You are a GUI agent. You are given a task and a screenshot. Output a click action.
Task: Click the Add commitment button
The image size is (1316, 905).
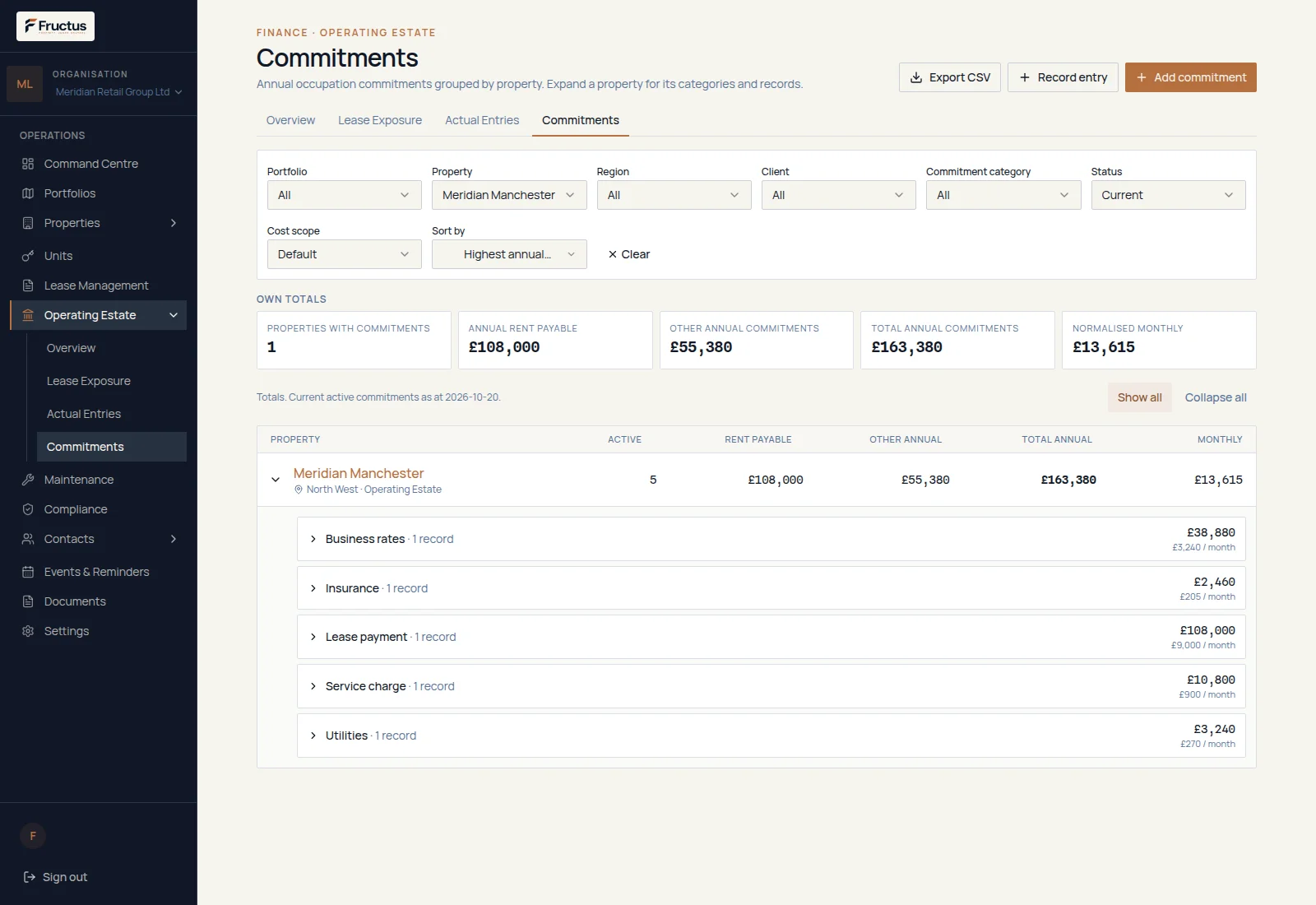pos(1191,77)
